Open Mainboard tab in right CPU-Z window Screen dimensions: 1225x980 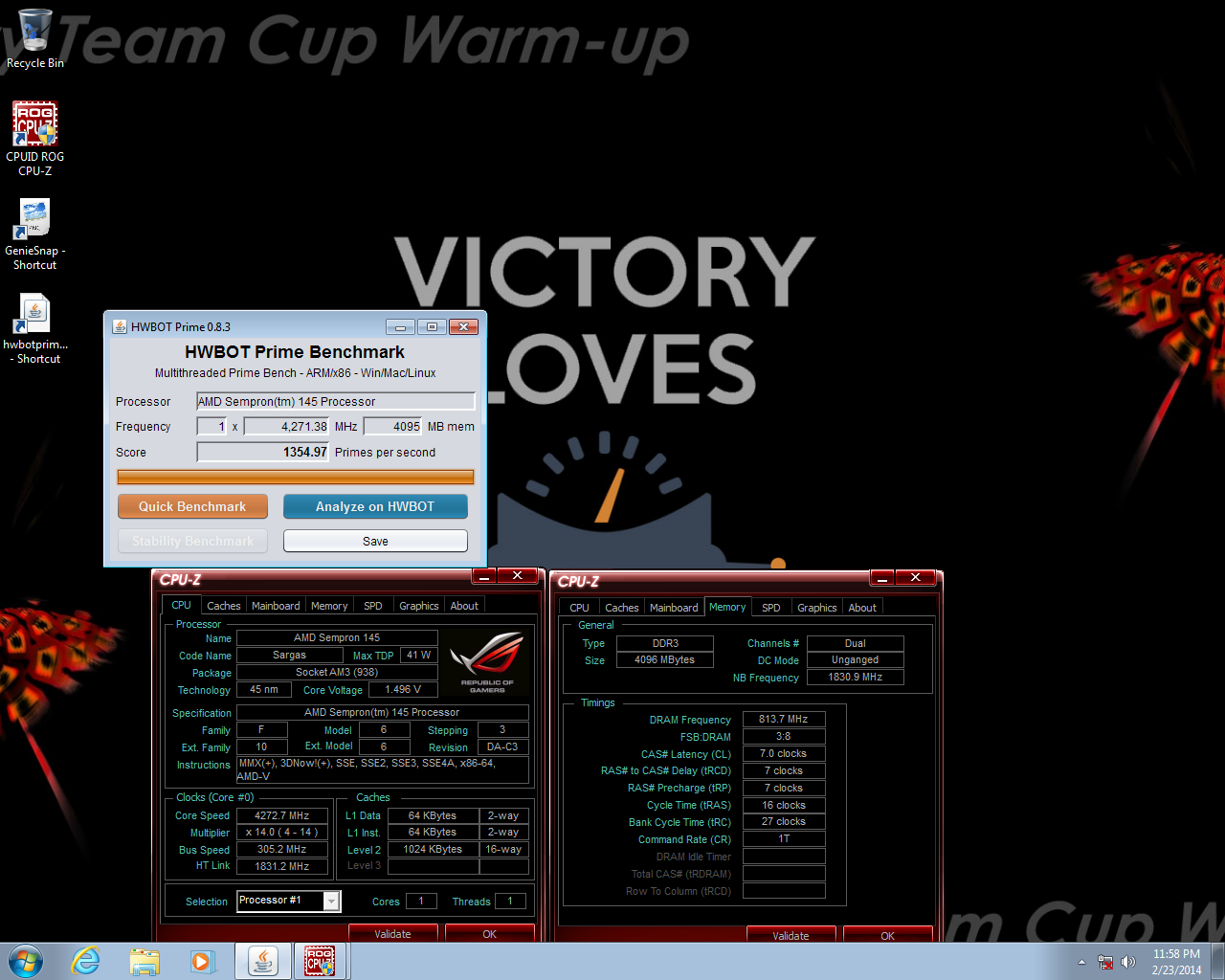[x=674, y=608]
